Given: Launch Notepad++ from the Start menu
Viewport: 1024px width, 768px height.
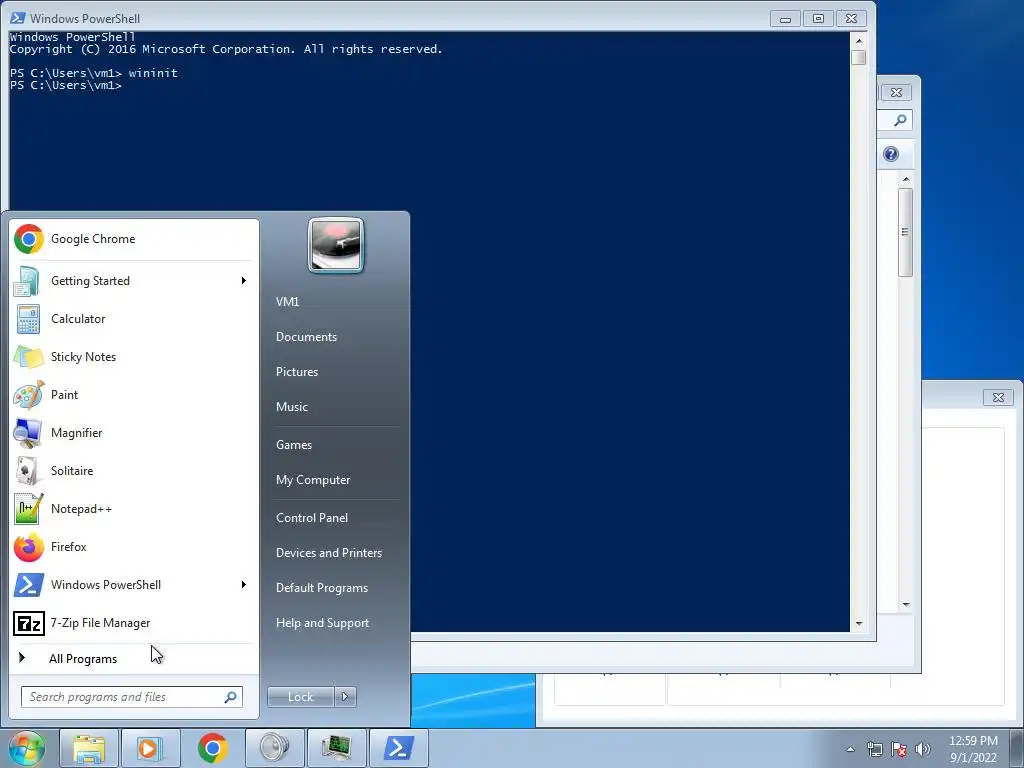Looking at the screenshot, I should (134, 509).
